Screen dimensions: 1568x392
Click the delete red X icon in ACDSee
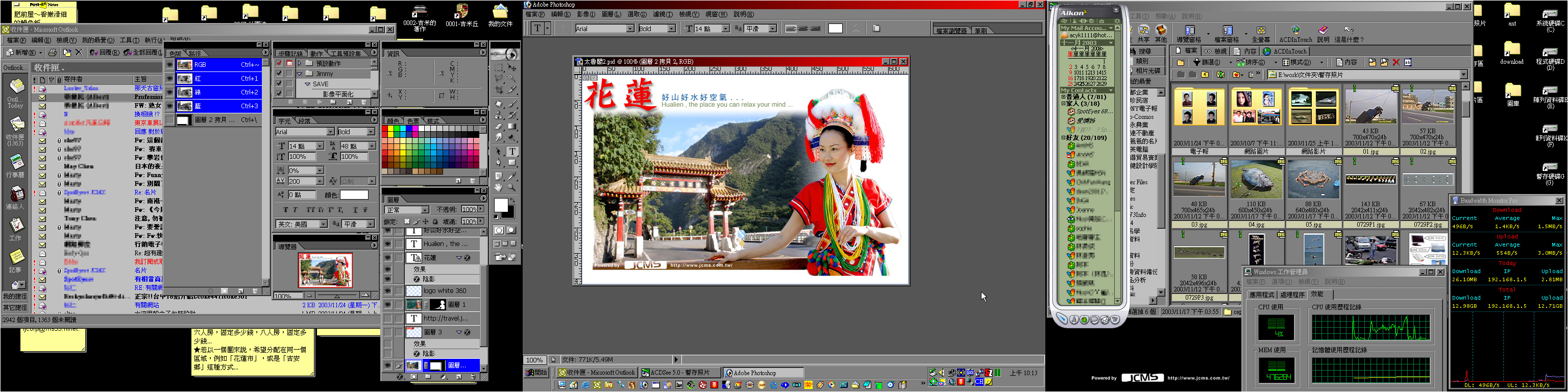[1396, 62]
